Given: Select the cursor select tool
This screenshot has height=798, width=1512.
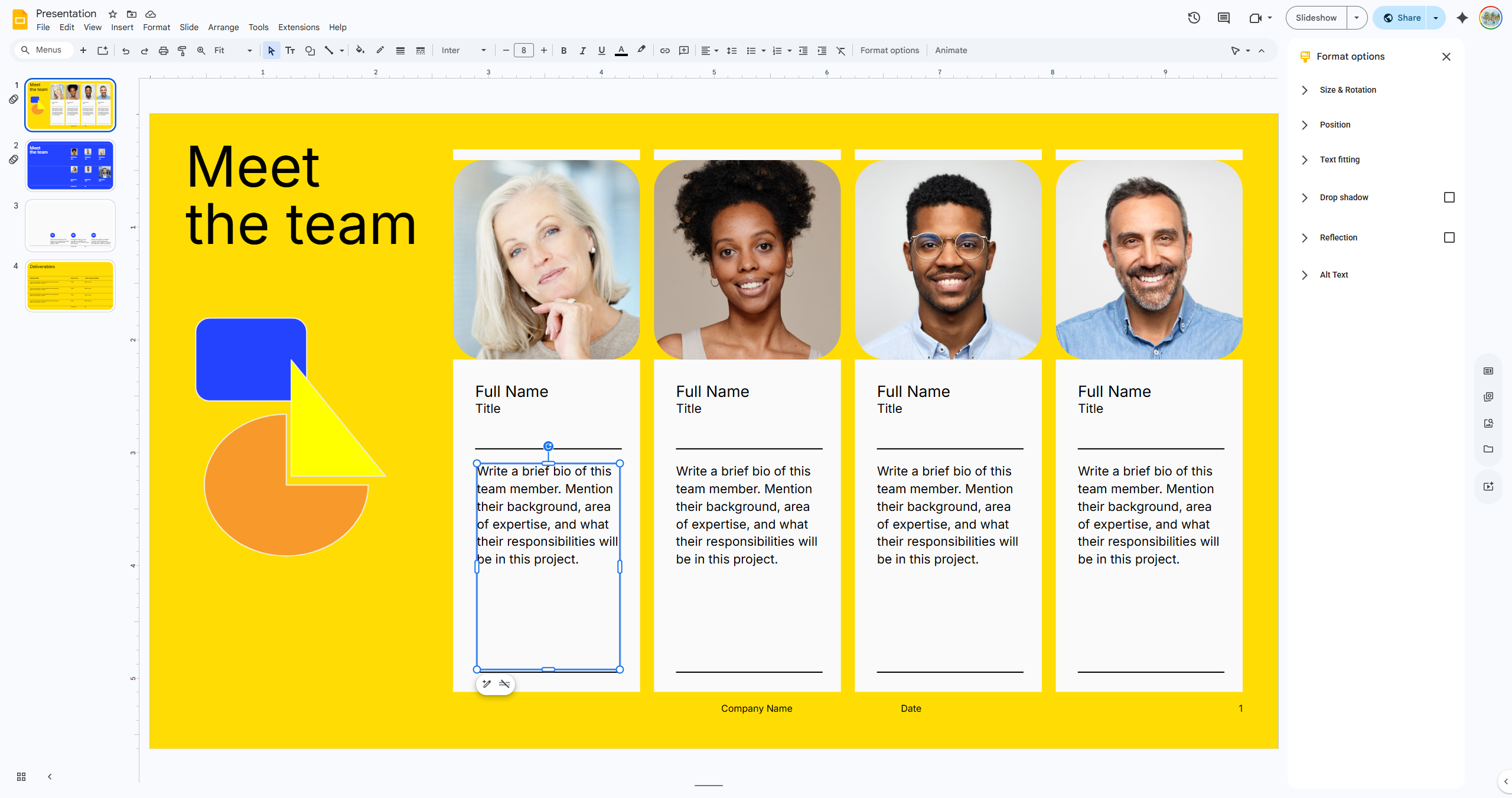Looking at the screenshot, I should (271, 51).
